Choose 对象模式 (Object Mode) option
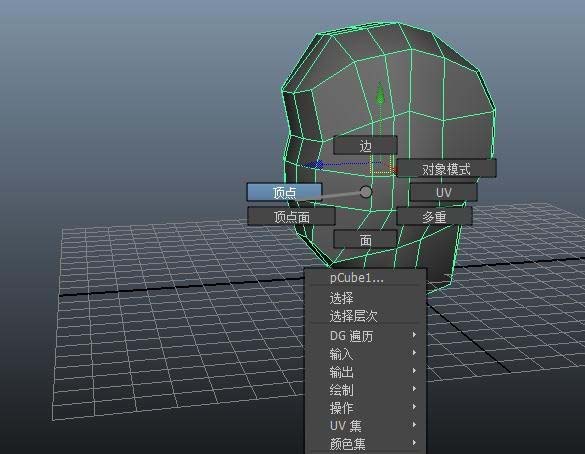585x454 pixels. [446, 169]
